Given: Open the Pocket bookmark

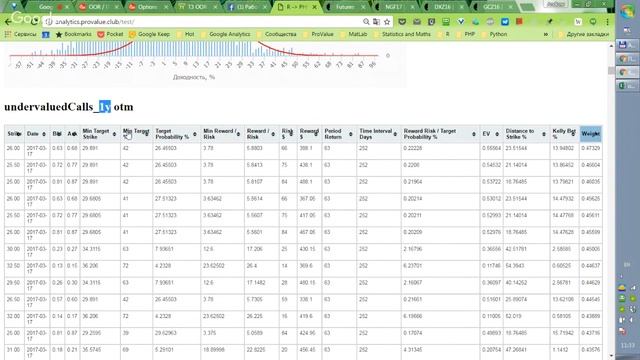Looking at the screenshot, I should 110,34.
